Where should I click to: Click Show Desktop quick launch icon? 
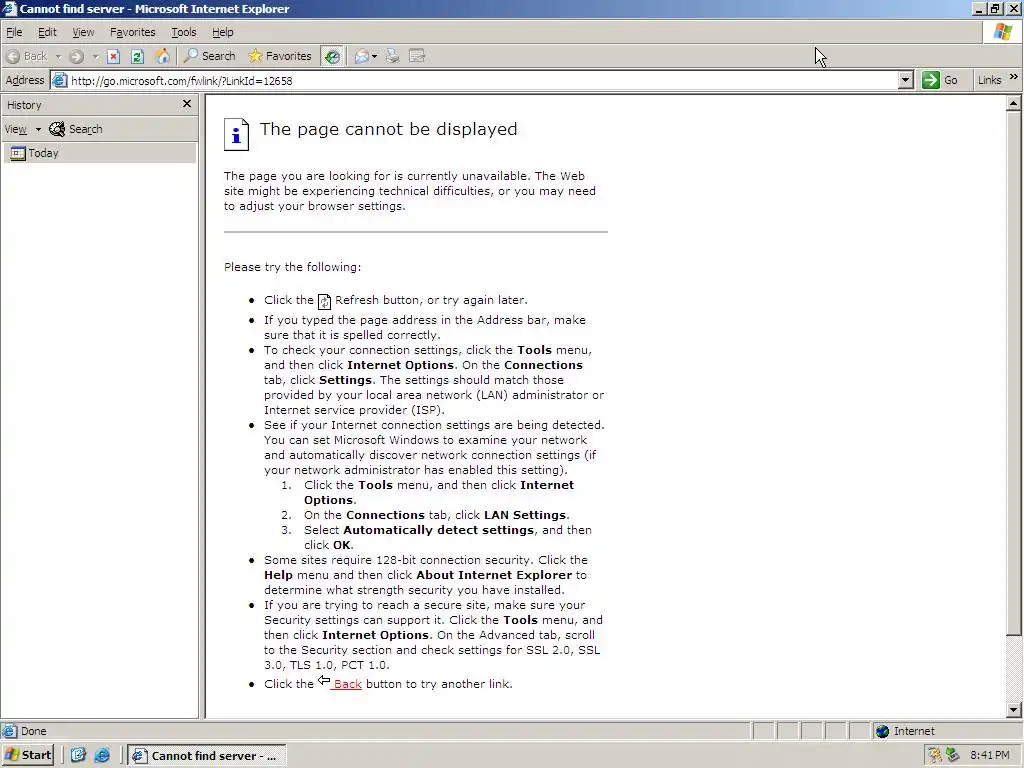(x=78, y=756)
